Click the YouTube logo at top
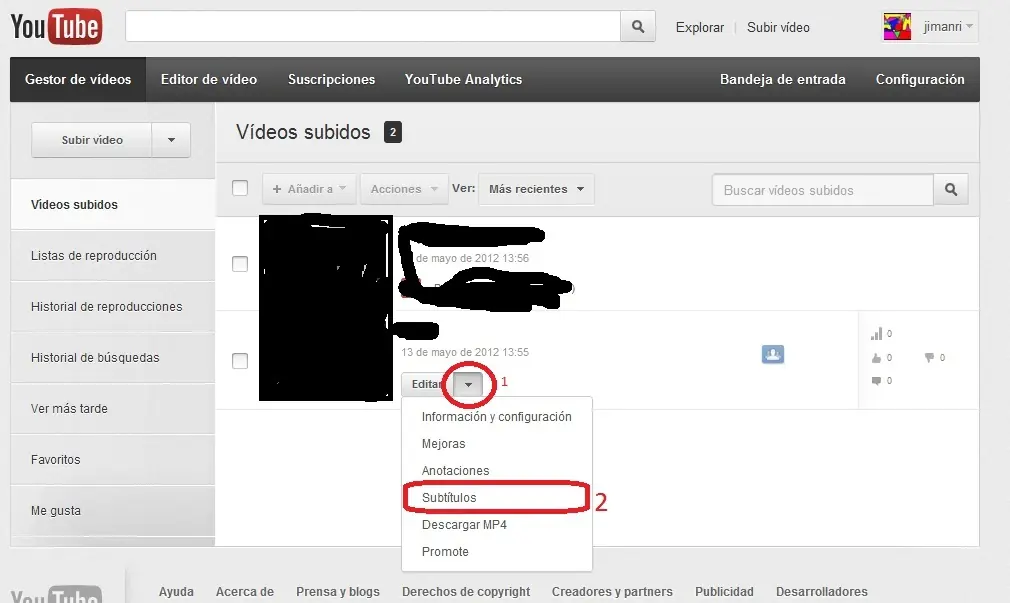The width and height of the screenshot is (1010, 603). tap(56, 26)
